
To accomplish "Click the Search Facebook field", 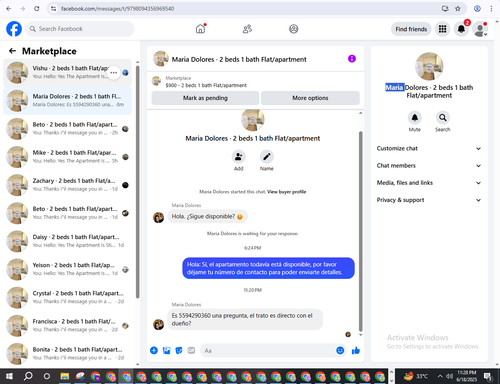I will pyautogui.click(x=80, y=29).
